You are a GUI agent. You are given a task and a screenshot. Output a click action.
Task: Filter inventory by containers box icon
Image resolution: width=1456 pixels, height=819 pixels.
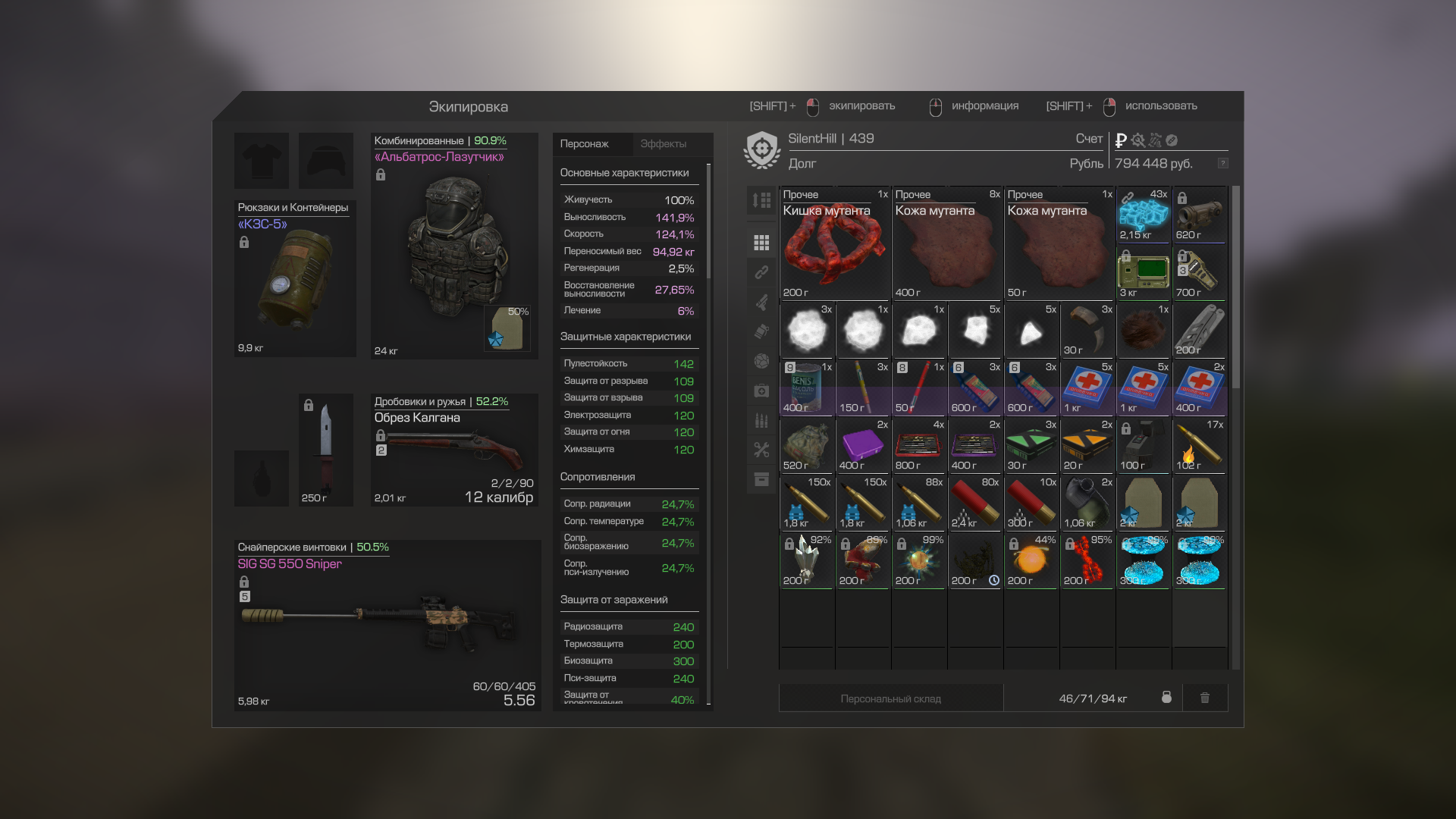[761, 479]
